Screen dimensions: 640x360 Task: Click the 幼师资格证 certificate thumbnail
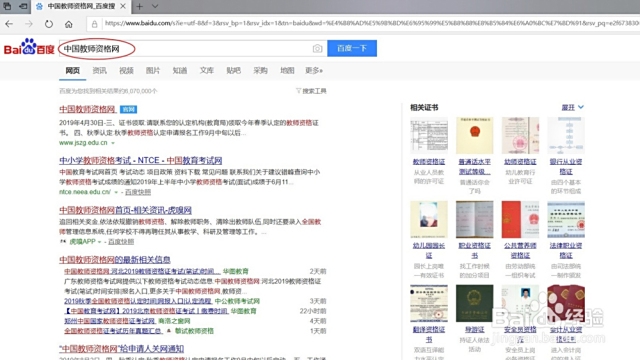(x=520, y=135)
